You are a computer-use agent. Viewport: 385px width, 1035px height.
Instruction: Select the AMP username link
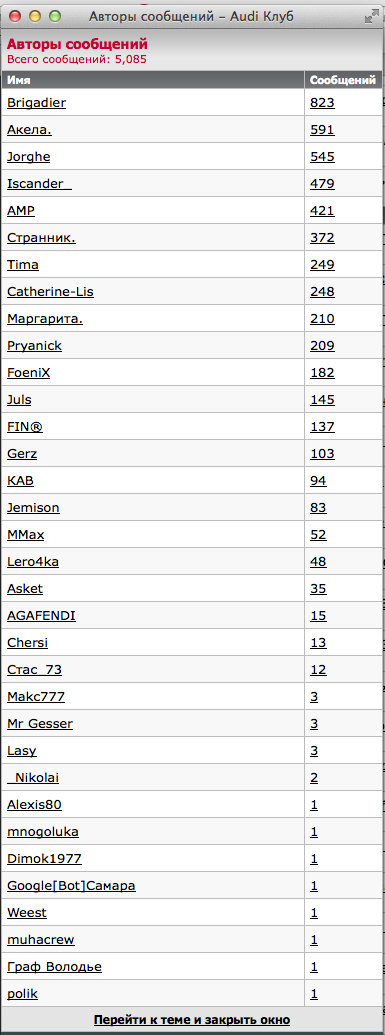coord(21,211)
